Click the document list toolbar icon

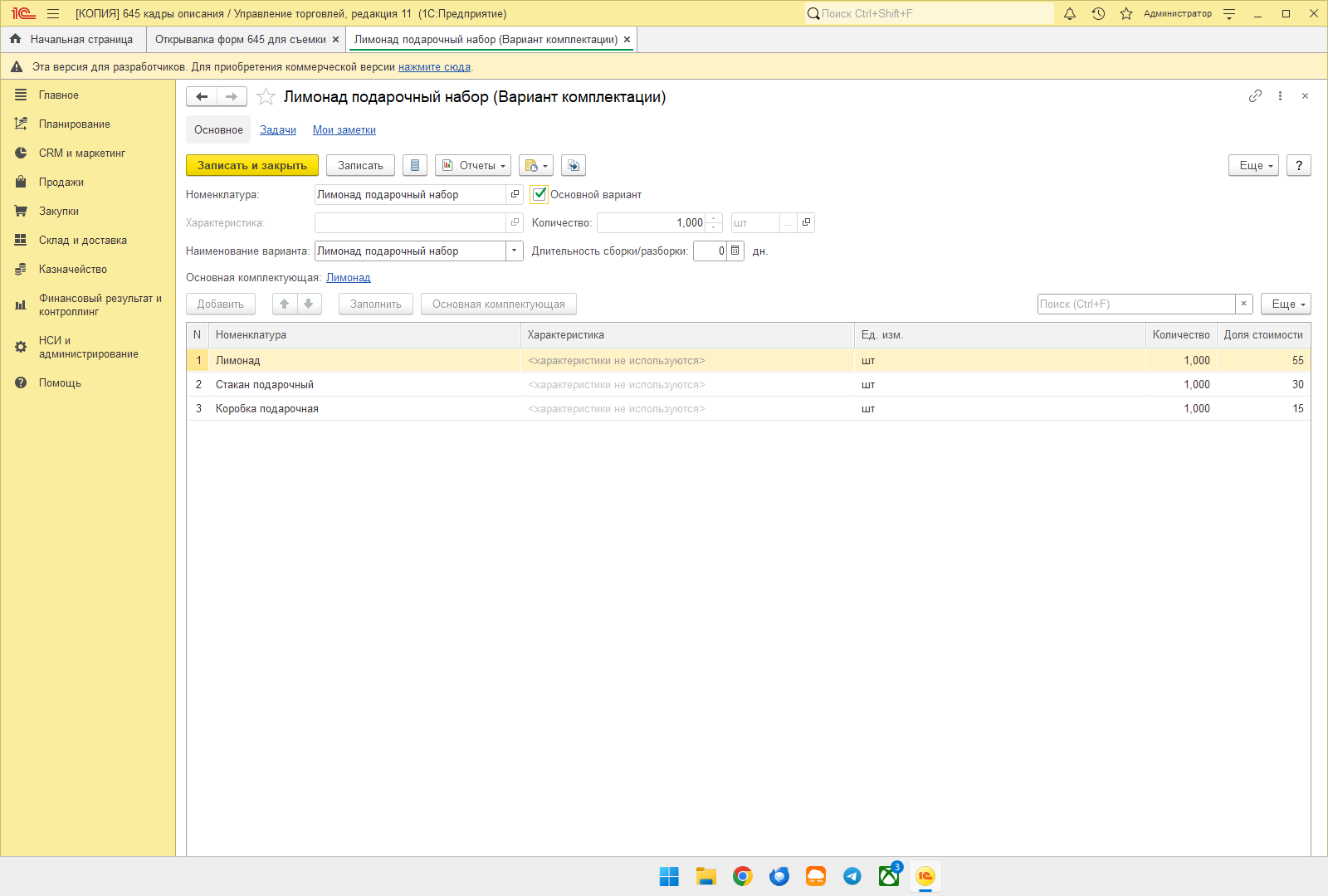(415, 166)
